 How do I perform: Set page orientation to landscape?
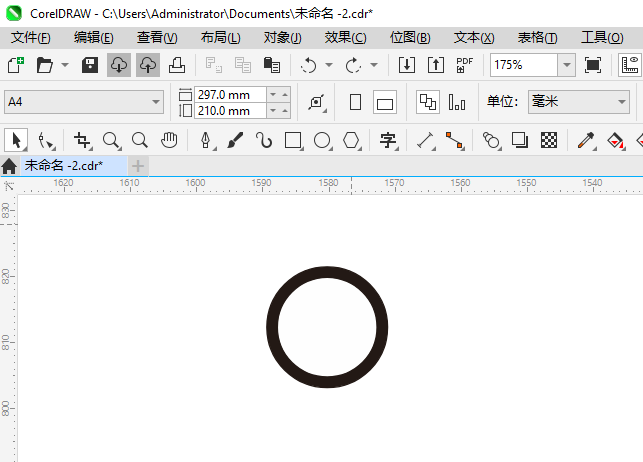[385, 102]
